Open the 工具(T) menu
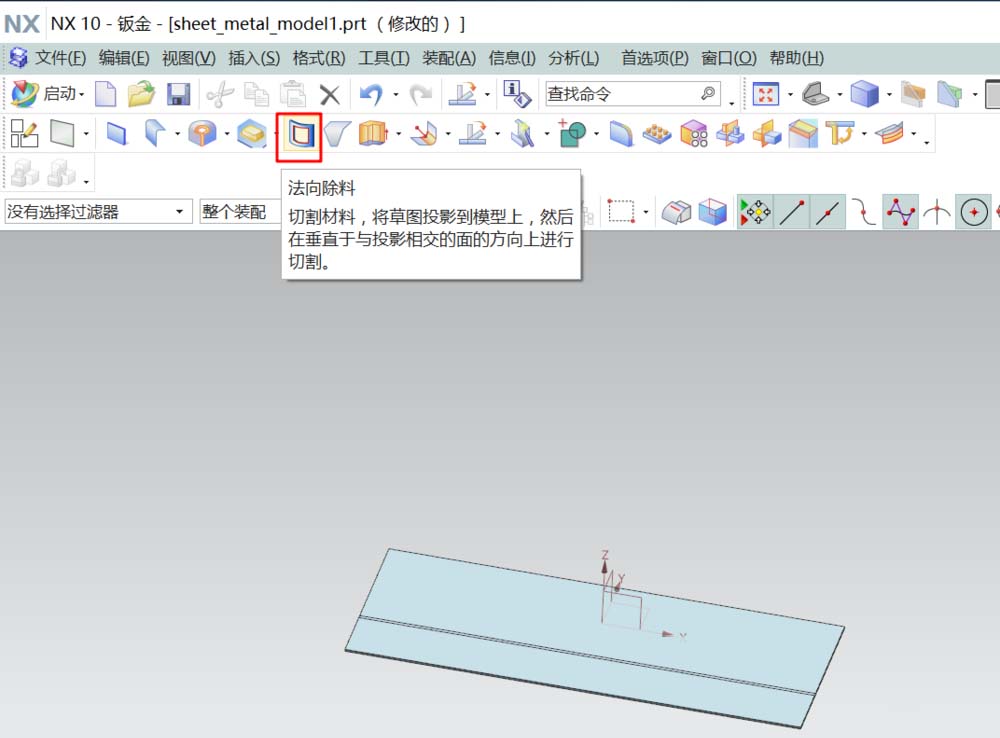Image resolution: width=1000 pixels, height=738 pixels. (384, 58)
